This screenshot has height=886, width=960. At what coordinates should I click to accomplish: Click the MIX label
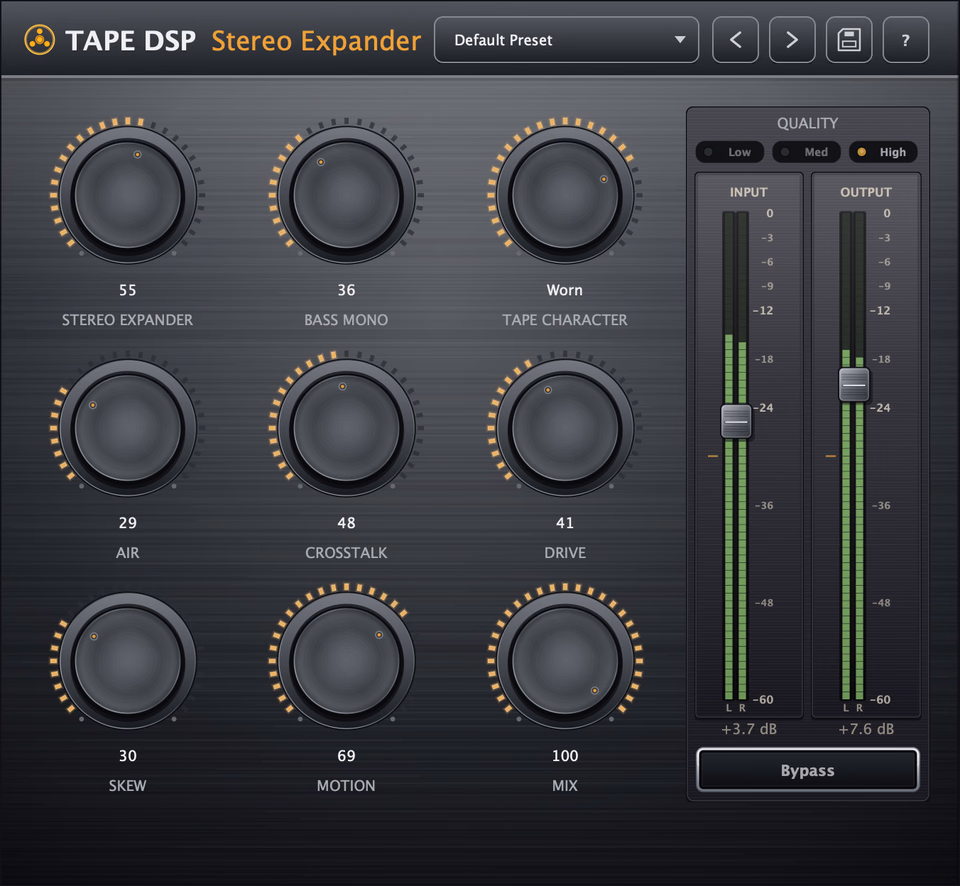[x=564, y=786]
